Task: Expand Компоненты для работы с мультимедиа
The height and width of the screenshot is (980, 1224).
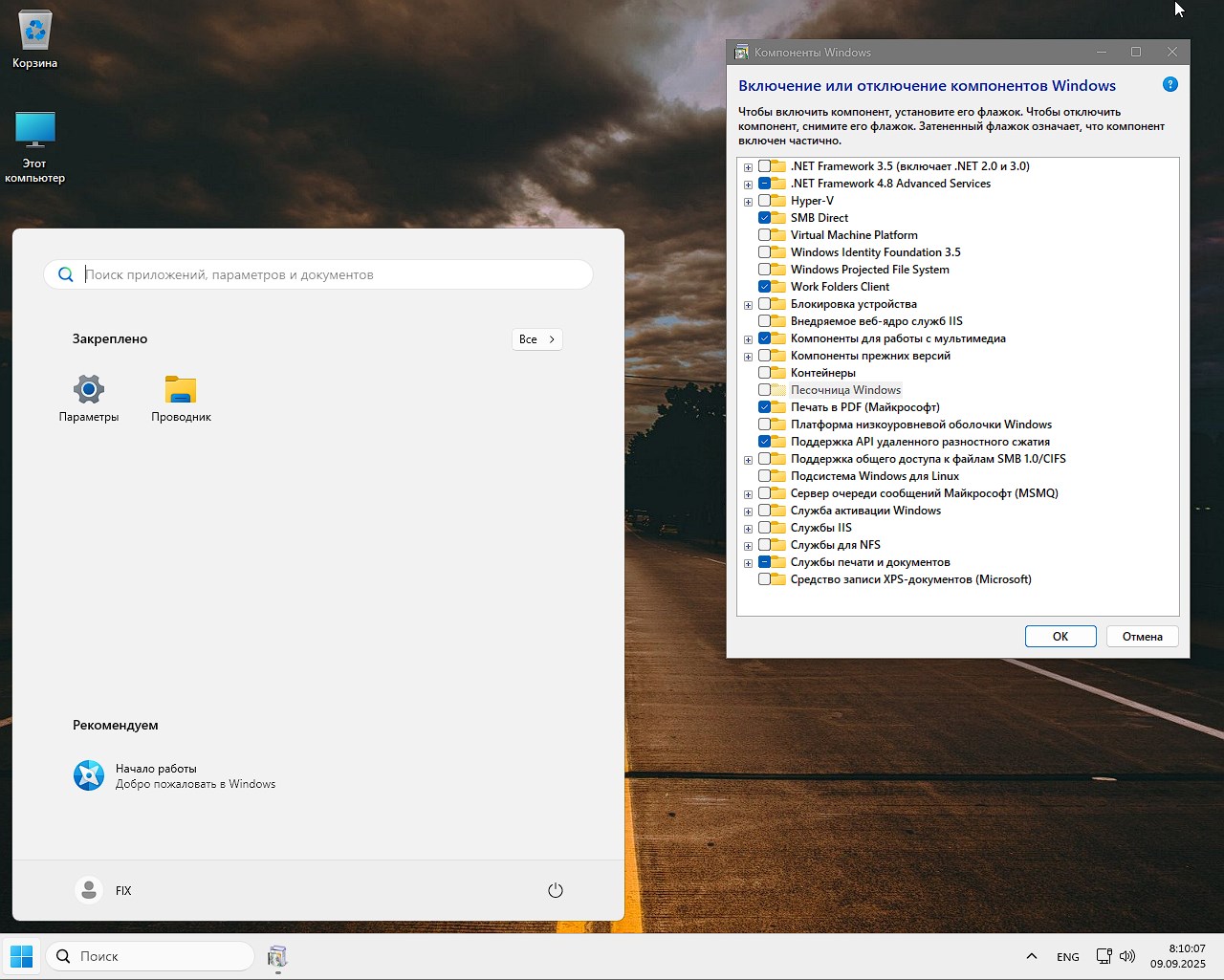Action: 748,339
